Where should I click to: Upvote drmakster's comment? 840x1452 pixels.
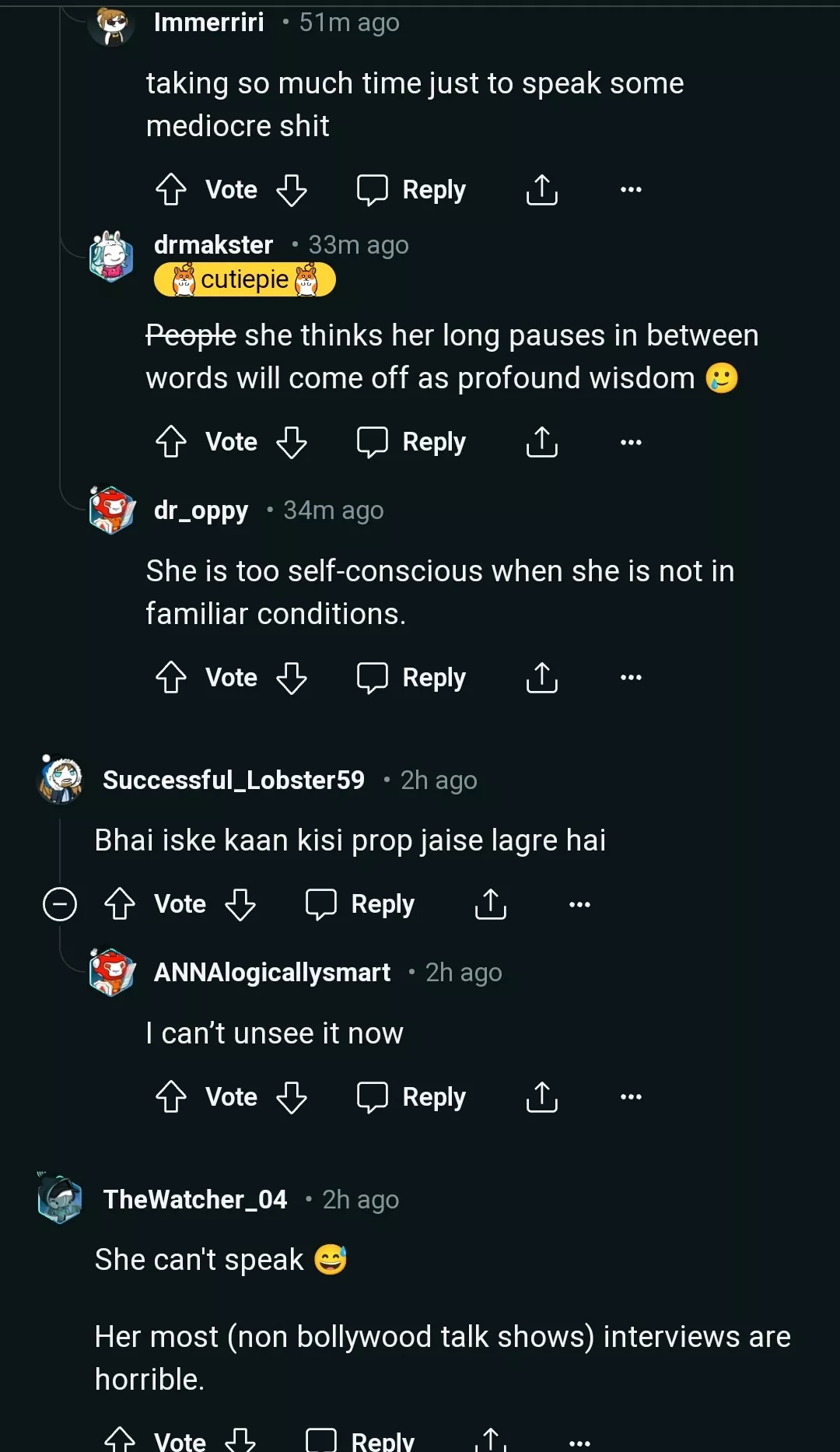[x=171, y=442]
